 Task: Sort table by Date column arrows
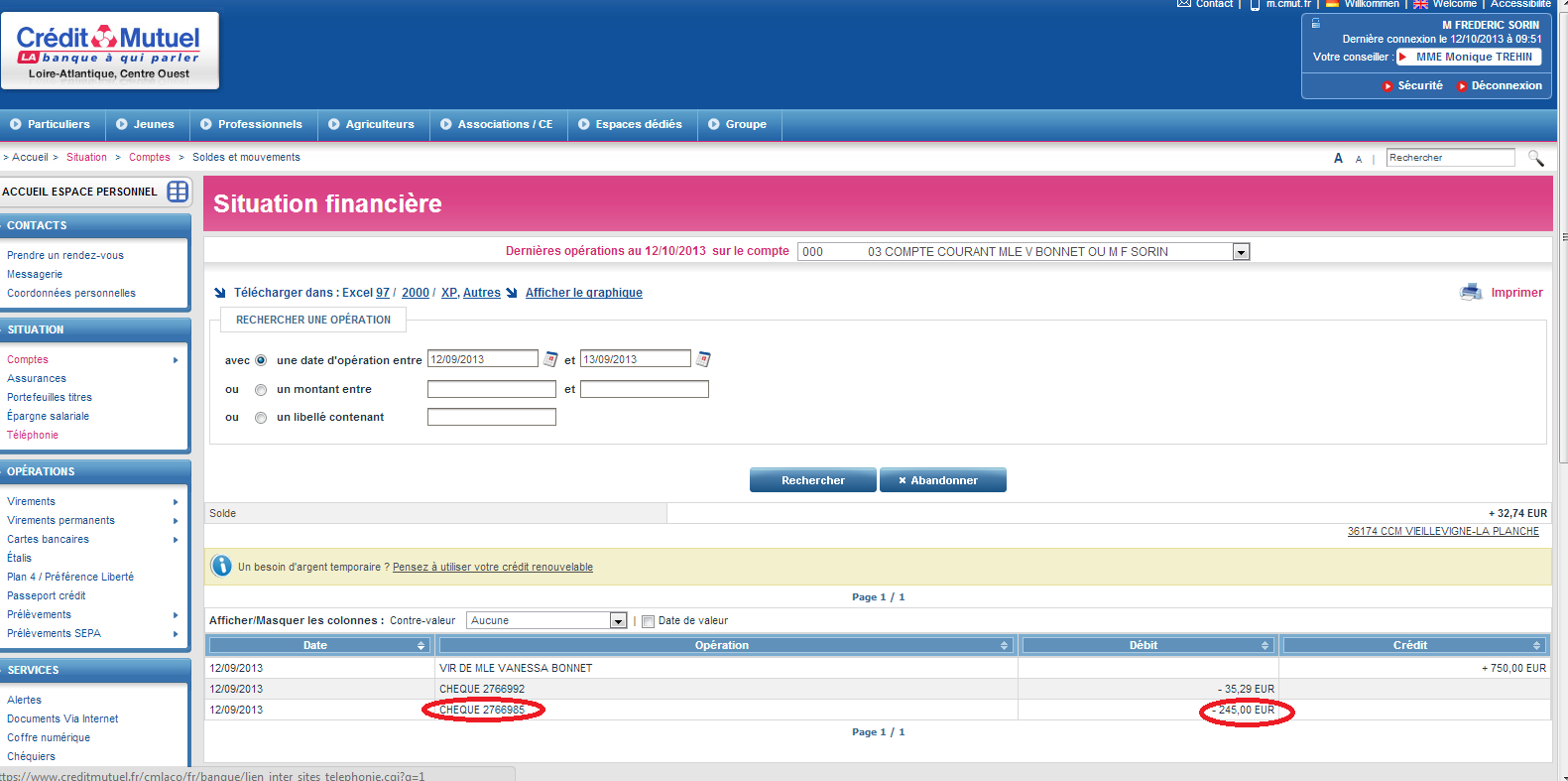[x=421, y=646]
